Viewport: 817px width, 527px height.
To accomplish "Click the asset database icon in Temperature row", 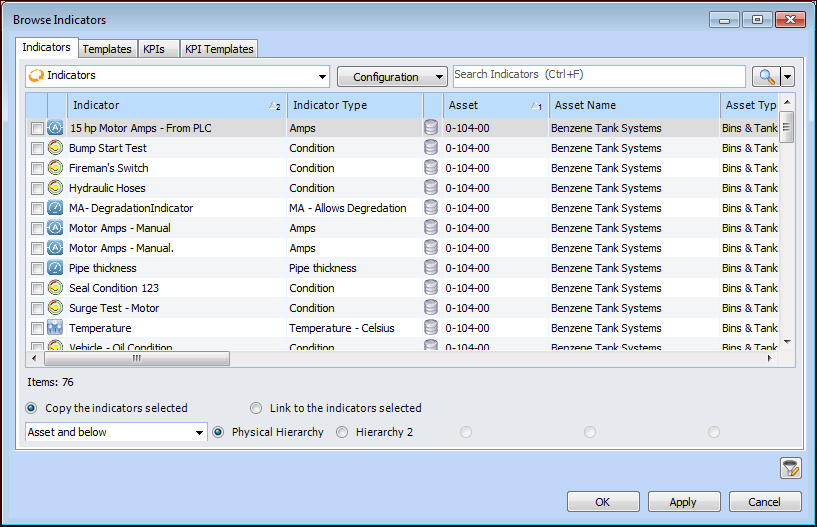I will tap(431, 328).
